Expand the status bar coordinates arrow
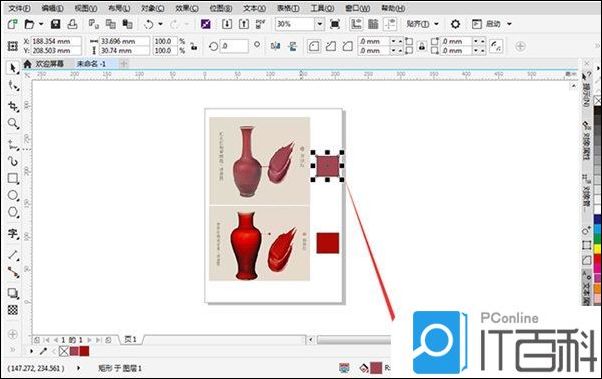This screenshot has height=379, width=602. click(x=79, y=368)
